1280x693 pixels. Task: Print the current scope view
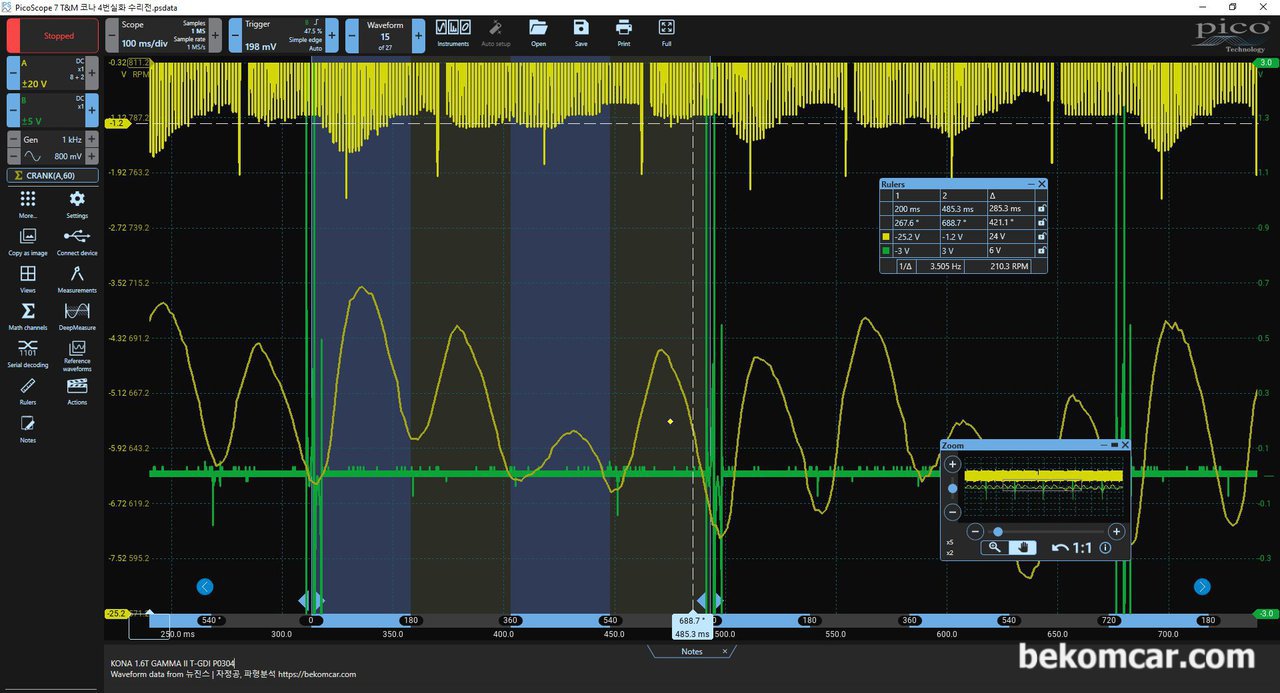click(x=624, y=32)
